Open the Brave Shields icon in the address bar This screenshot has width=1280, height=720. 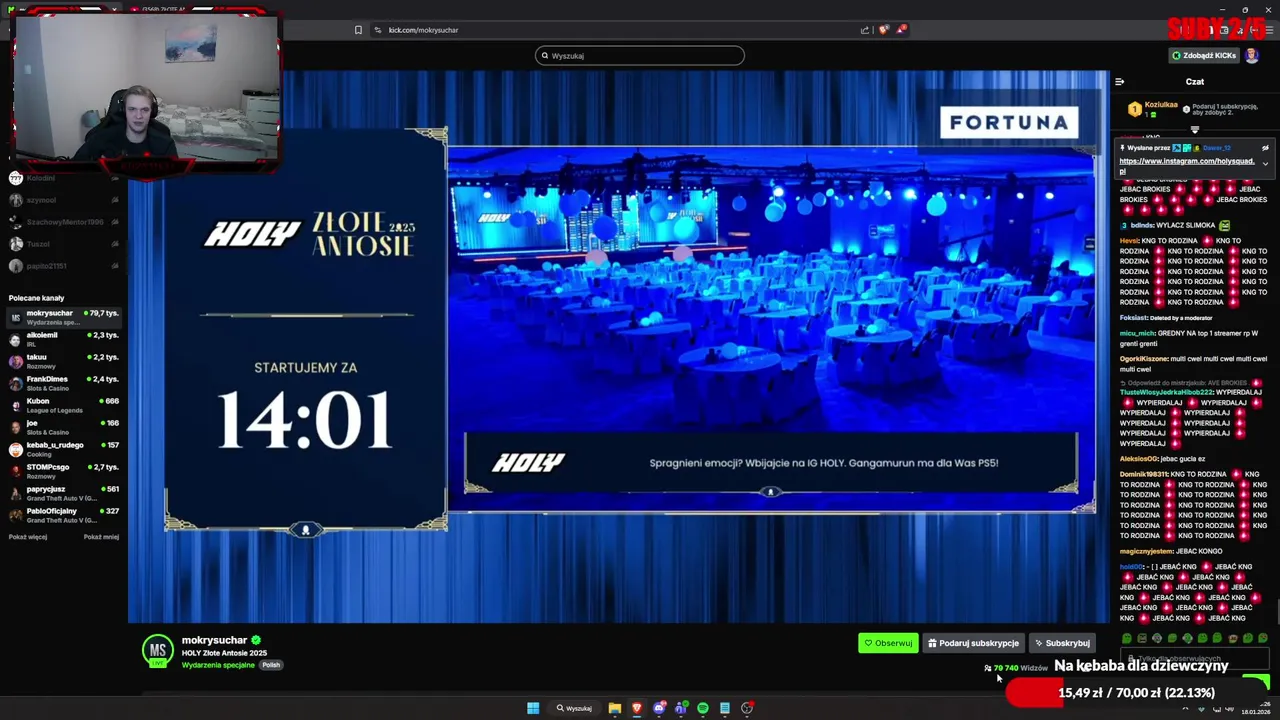(x=884, y=30)
